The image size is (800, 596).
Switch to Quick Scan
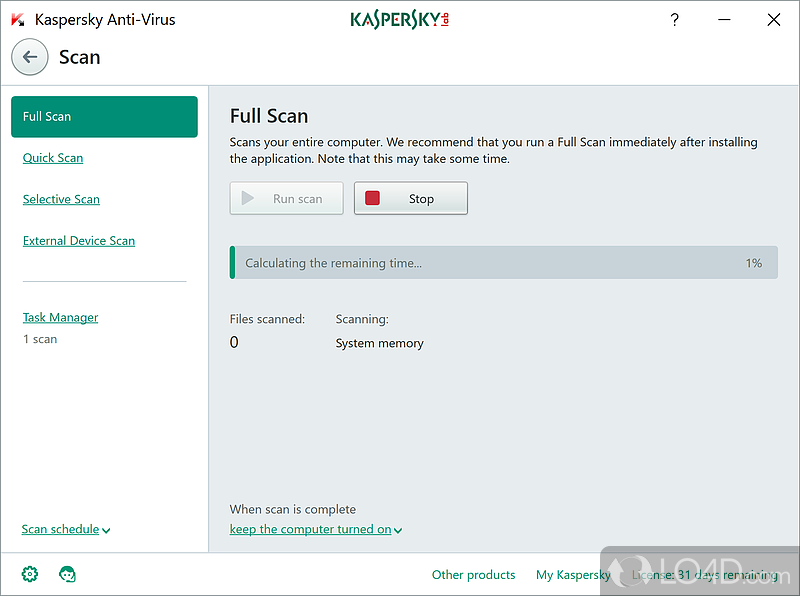click(53, 158)
